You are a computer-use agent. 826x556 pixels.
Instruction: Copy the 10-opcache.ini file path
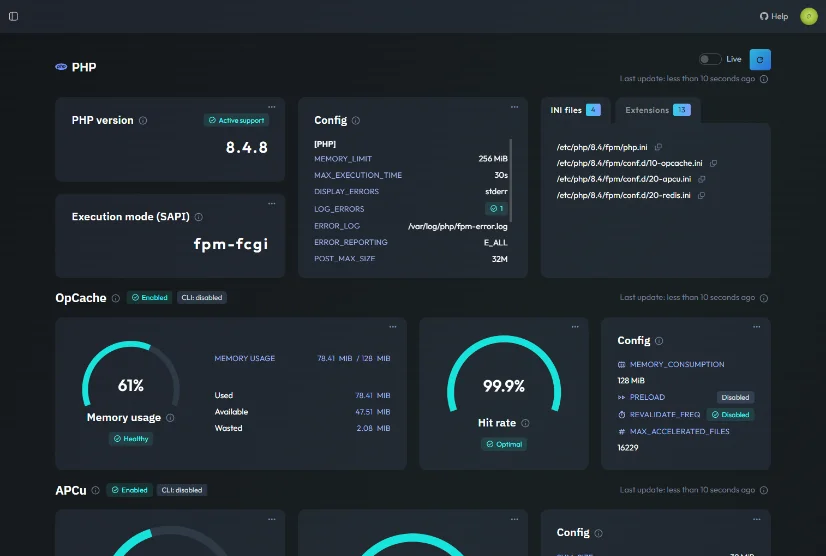(x=713, y=163)
